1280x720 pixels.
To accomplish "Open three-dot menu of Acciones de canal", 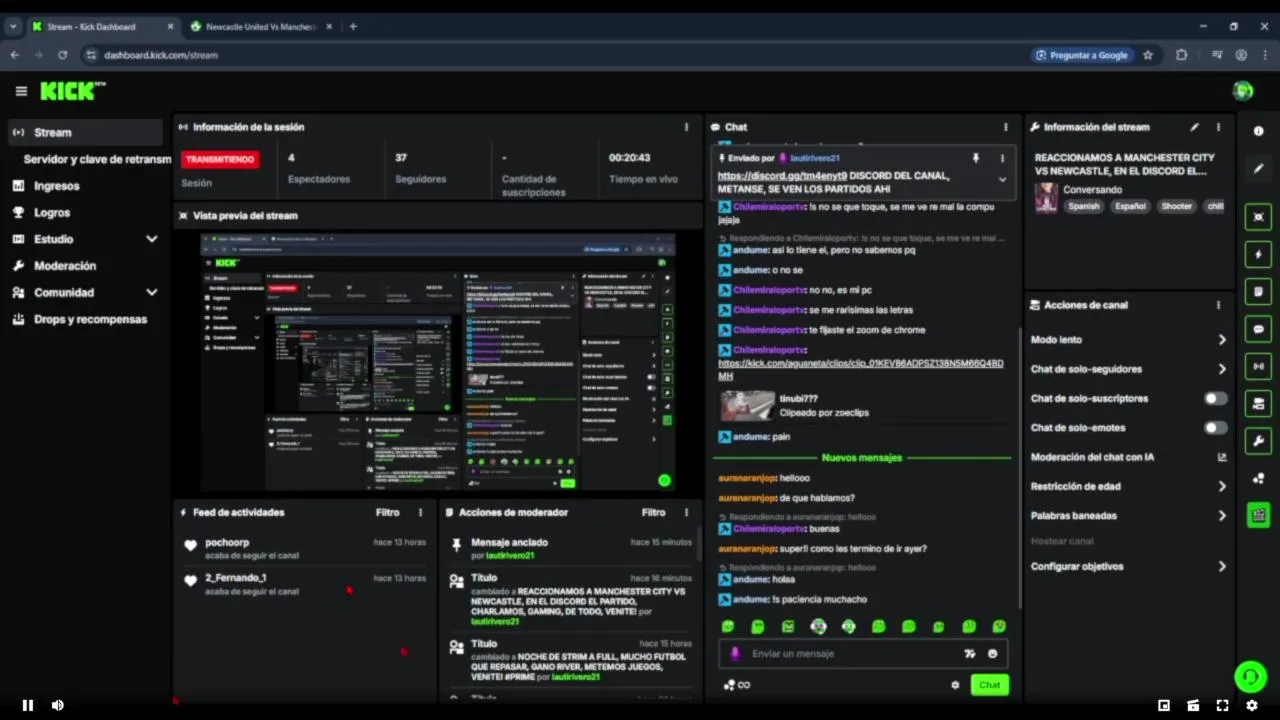I will [1218, 305].
